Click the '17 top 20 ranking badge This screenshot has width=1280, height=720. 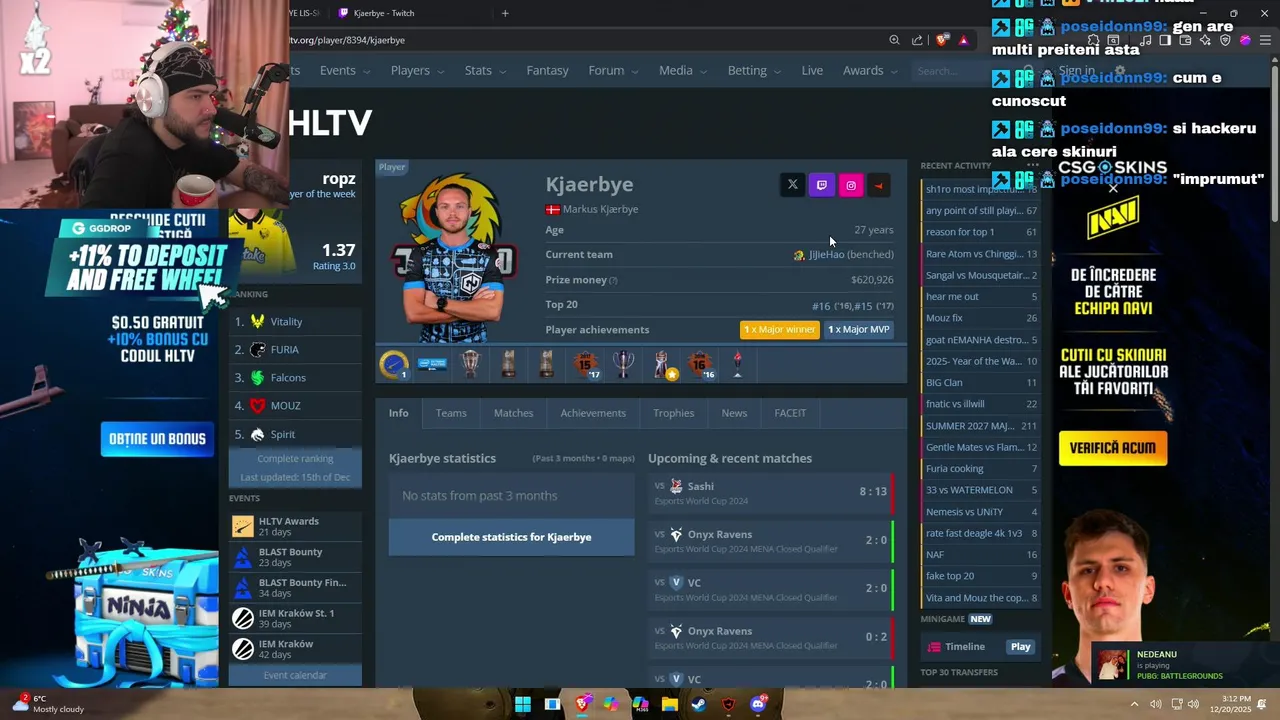pos(586,364)
